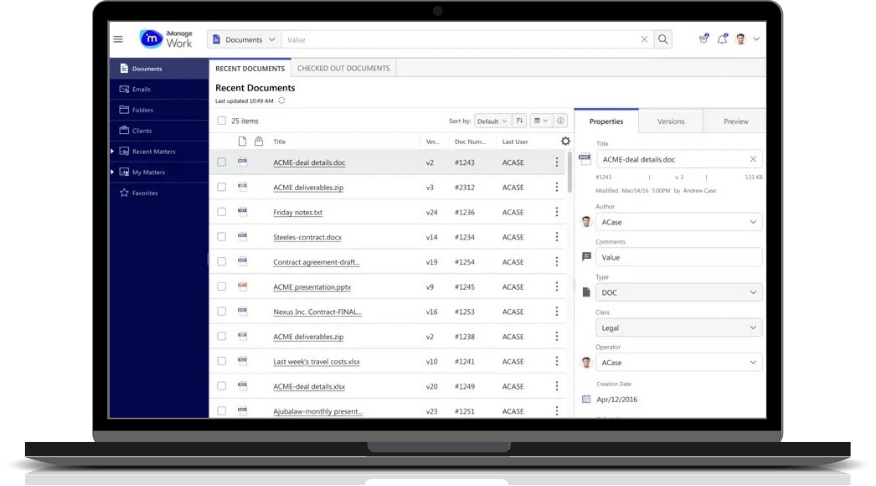Open the view layout dropdown icon
The image size is (876, 486).
540,121
